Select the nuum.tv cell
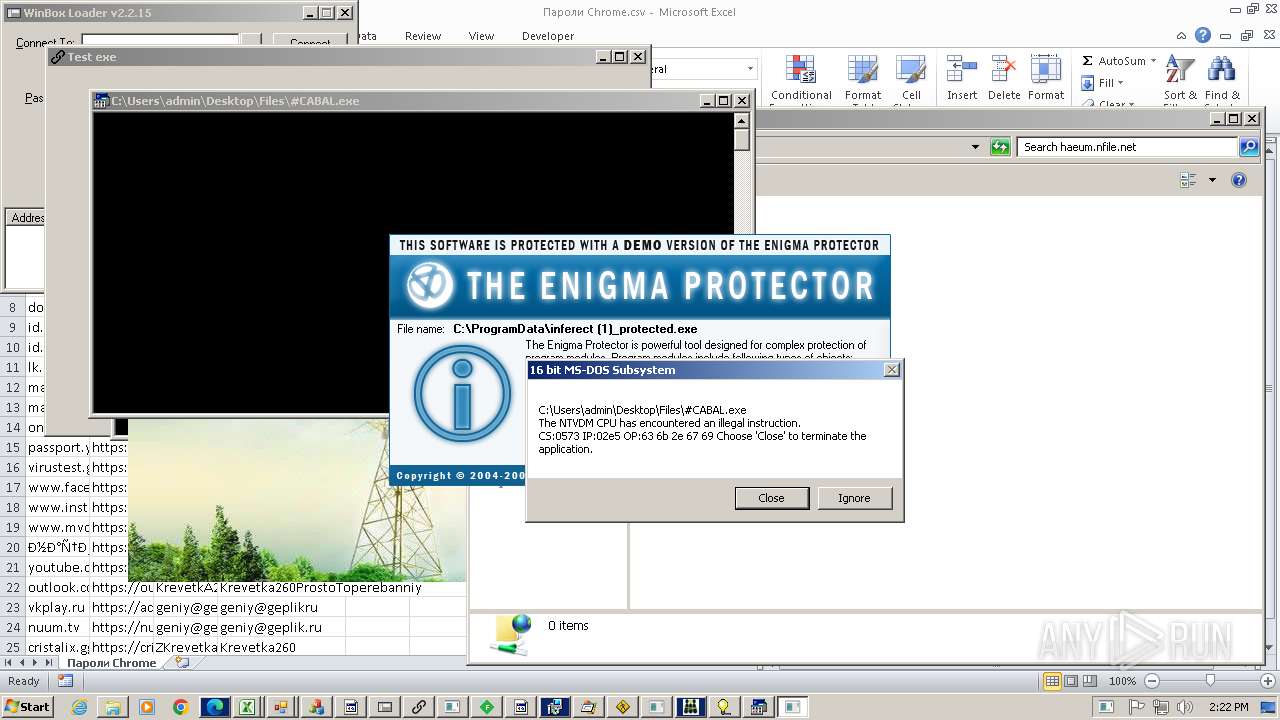This screenshot has width=1280, height=720. click(57, 628)
